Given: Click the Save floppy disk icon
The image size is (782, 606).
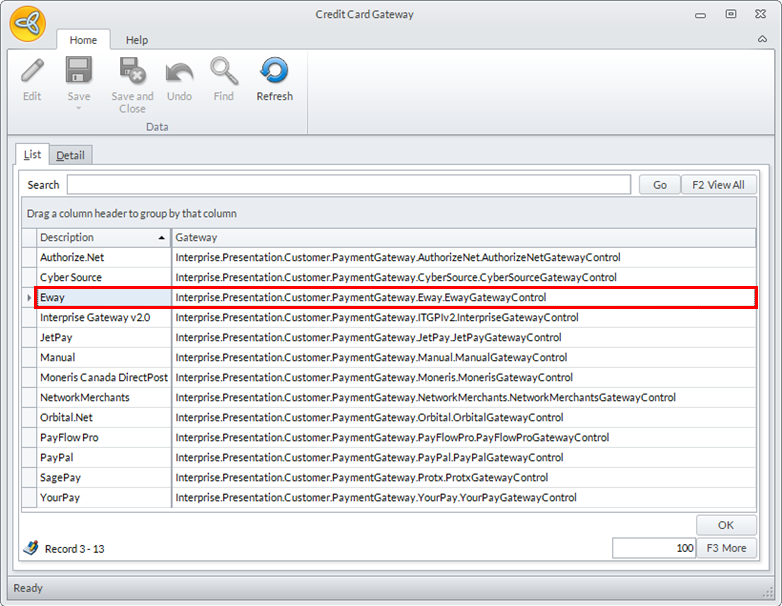Looking at the screenshot, I should [x=79, y=72].
